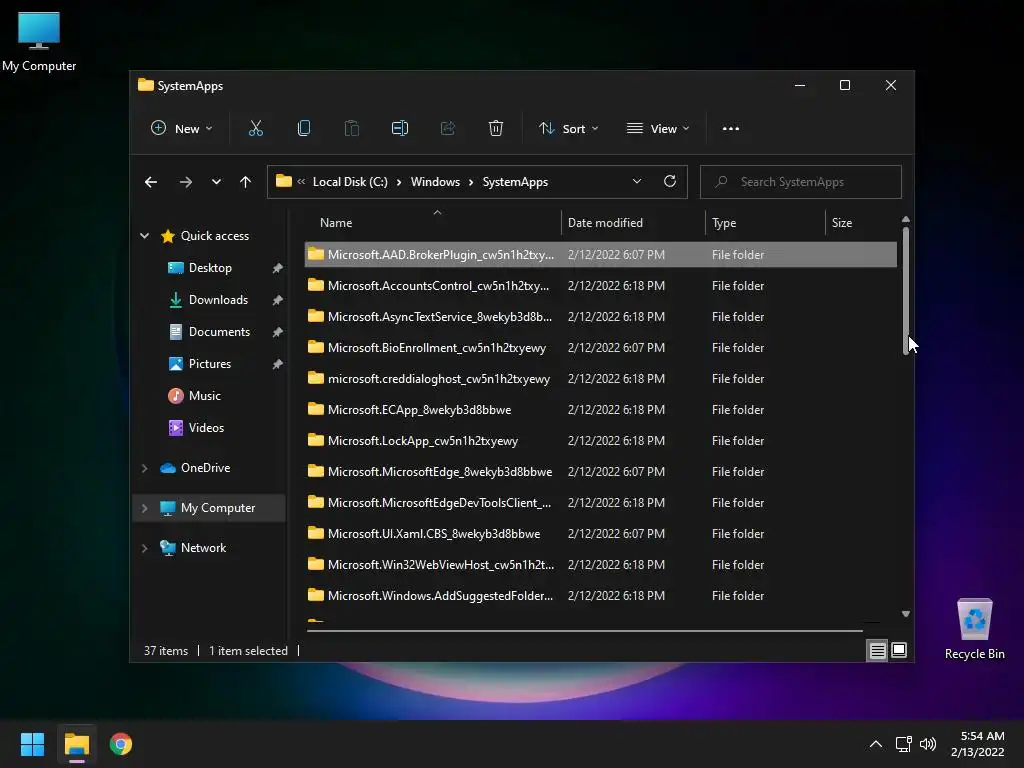Show hidden path with breadcrumb double chevron
This screenshot has width=1024, height=768.
(x=301, y=182)
